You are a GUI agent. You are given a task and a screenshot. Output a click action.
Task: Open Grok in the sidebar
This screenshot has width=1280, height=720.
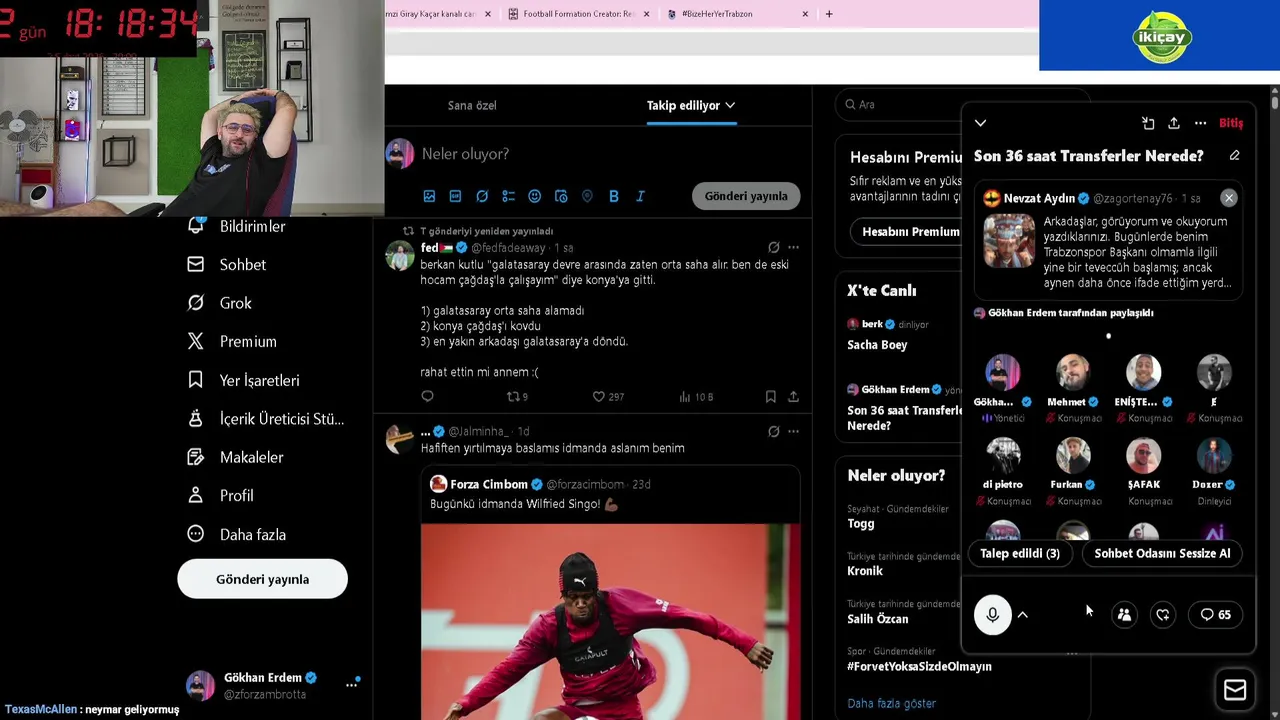tap(220, 303)
